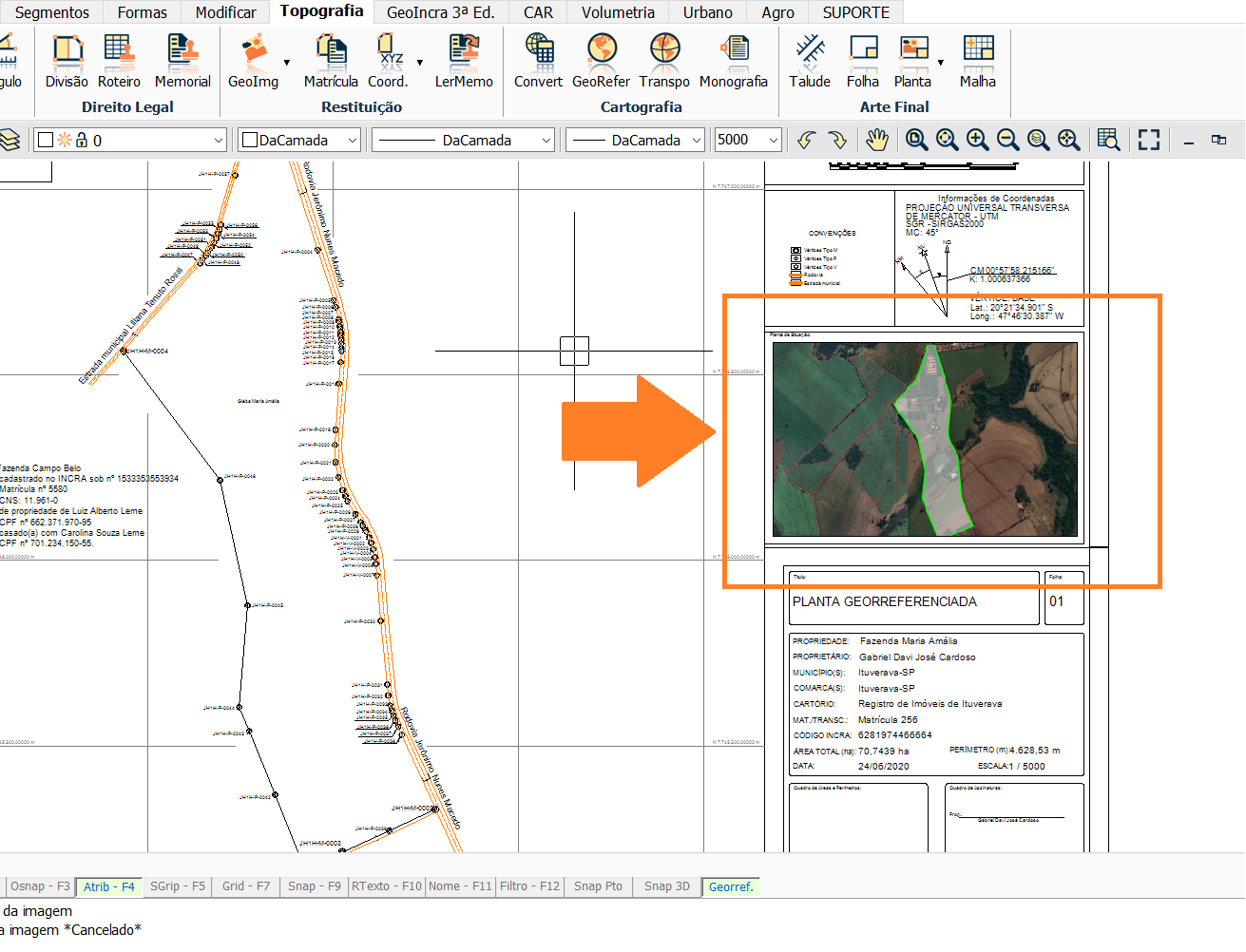The image size is (1246, 952).
Task: Open the Folha tool
Action: click(x=863, y=62)
